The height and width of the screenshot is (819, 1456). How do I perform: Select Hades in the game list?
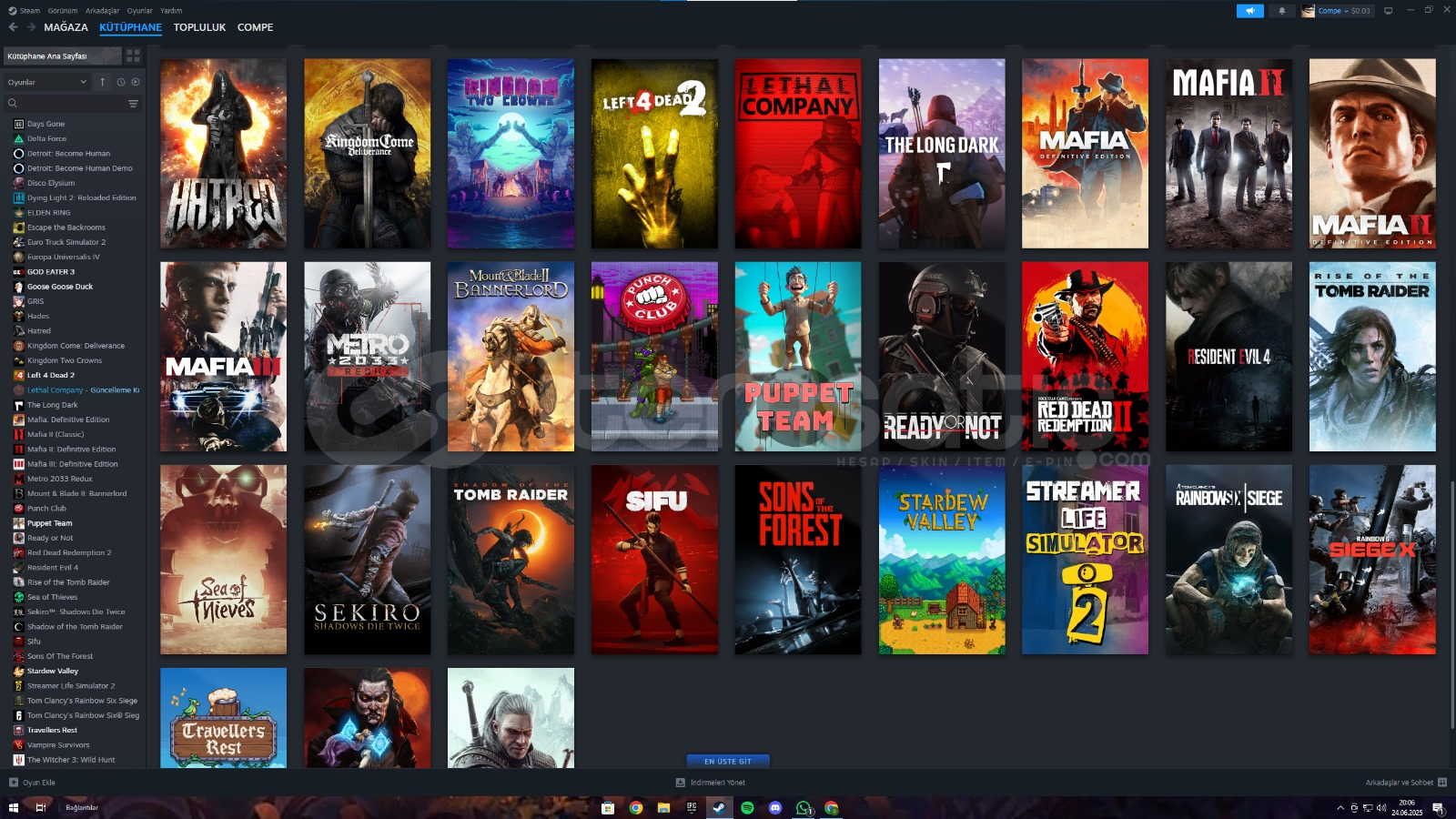coord(37,316)
